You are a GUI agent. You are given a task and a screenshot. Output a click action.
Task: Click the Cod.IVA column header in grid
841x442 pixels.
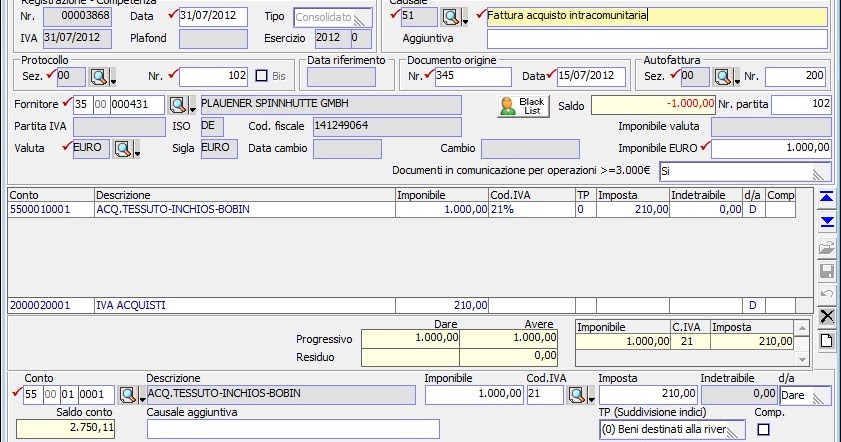[532, 195]
